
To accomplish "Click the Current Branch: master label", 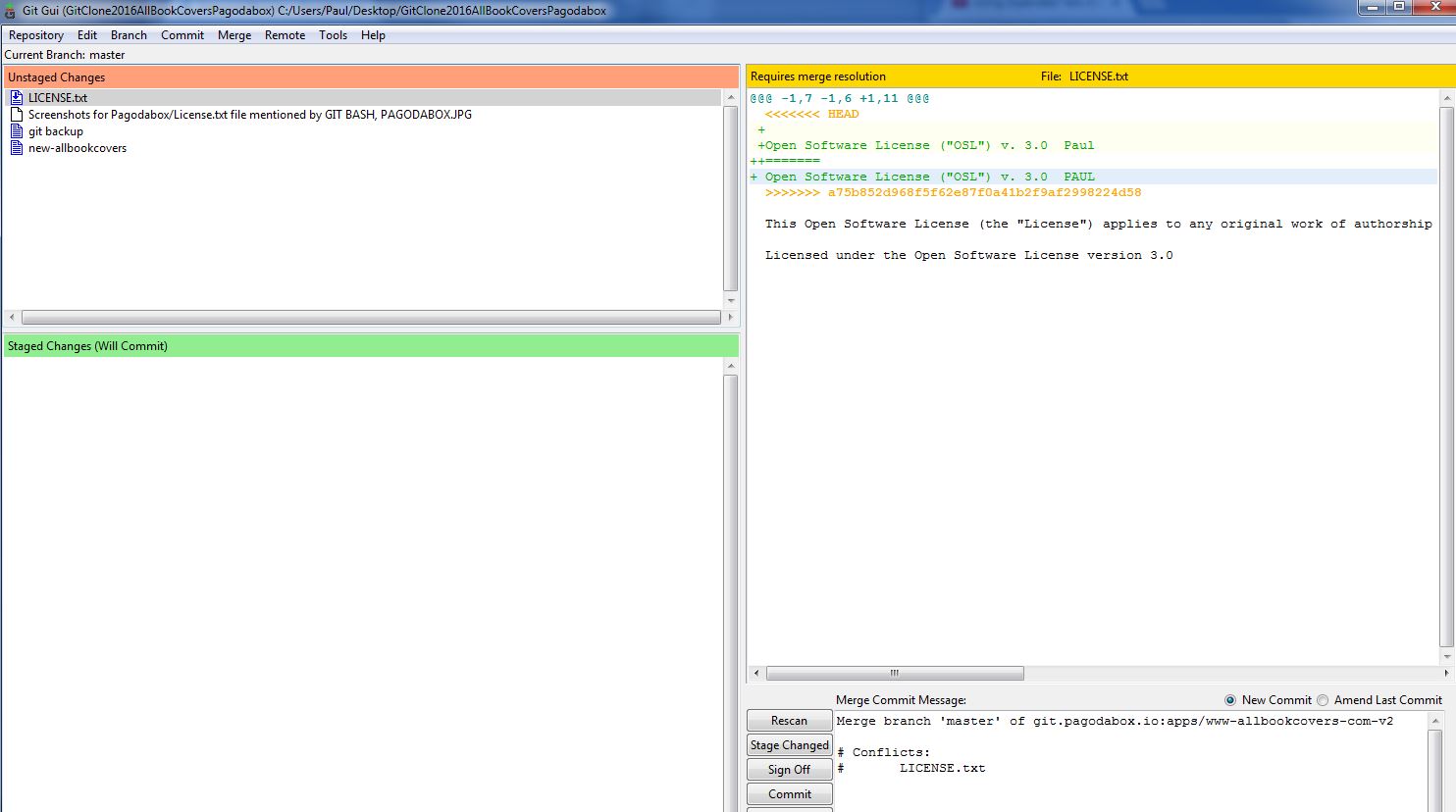I will (x=65, y=55).
